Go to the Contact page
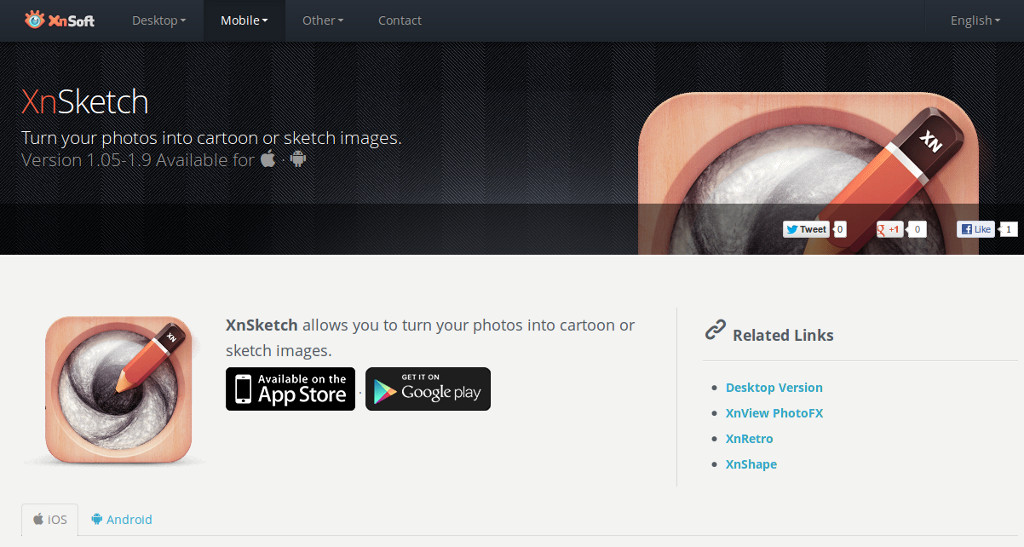 tap(400, 21)
